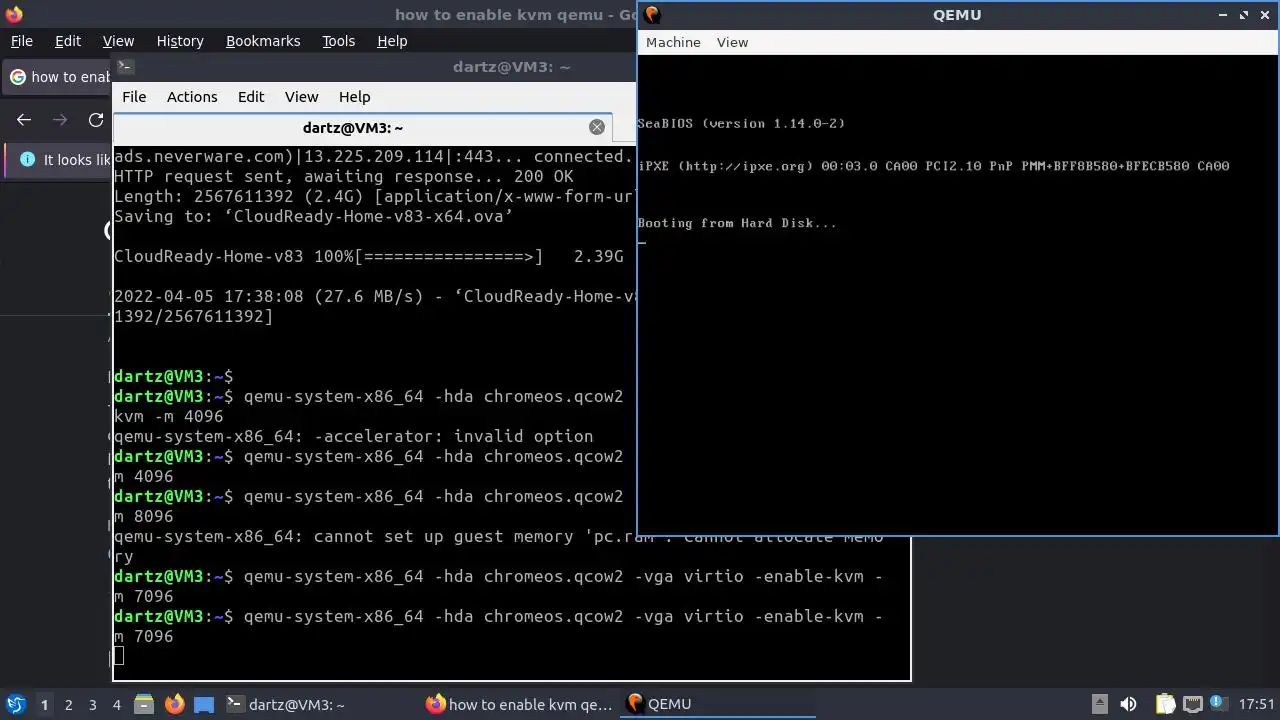This screenshot has width=1280, height=720.
Task: Click the blue desktop icon in the taskbar
Action: 204,705
